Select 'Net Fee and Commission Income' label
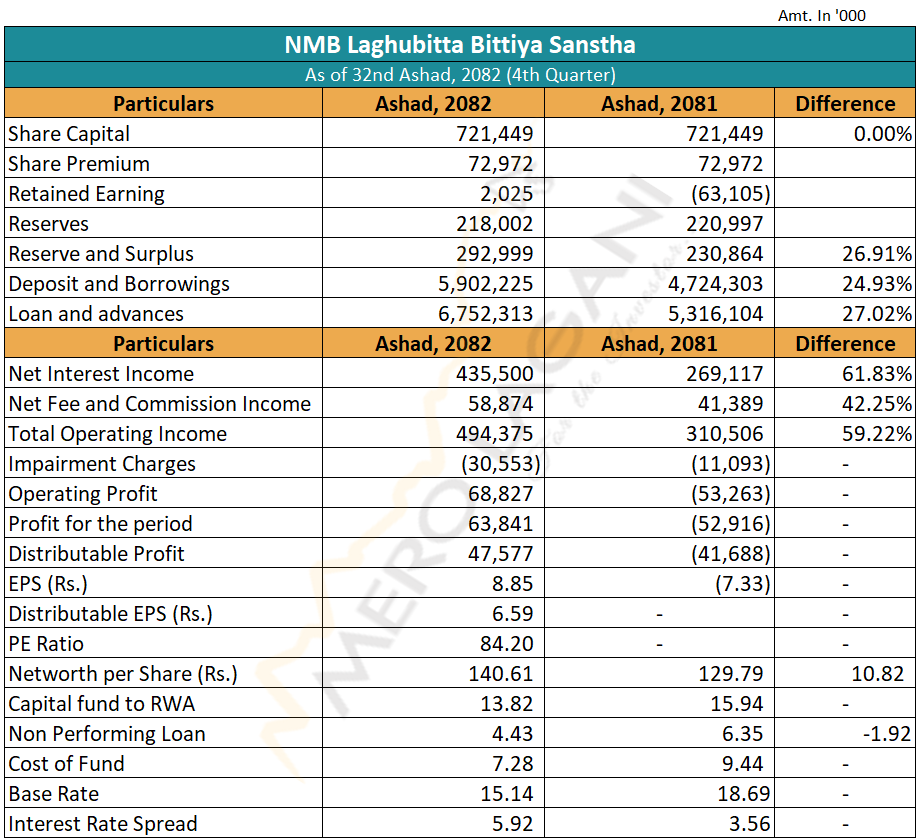 pyautogui.click(x=159, y=403)
